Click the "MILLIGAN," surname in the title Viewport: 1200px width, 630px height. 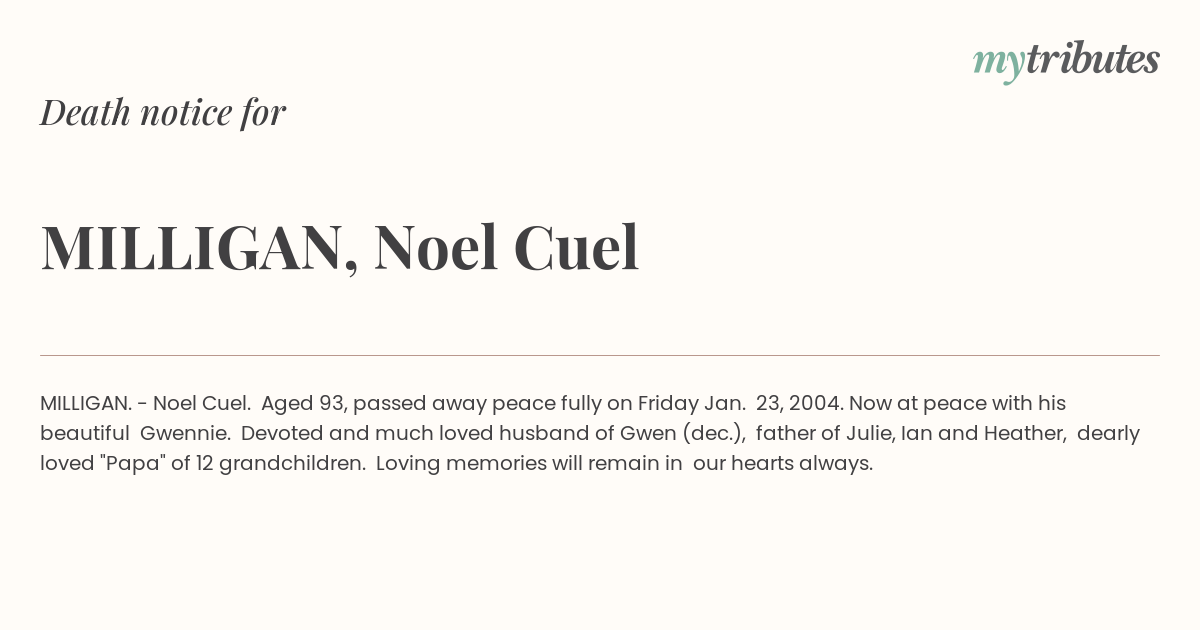[x=200, y=247]
